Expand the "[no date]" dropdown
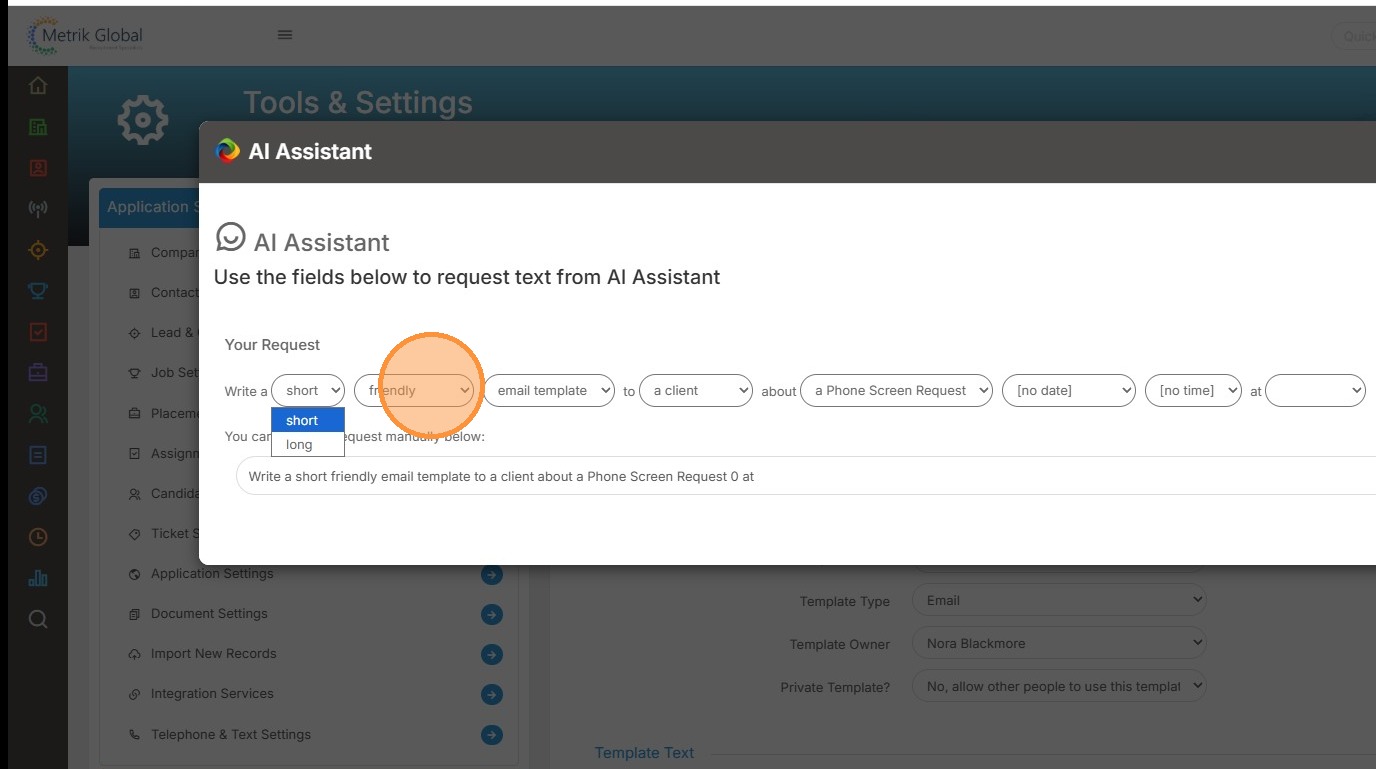Viewport: 1376px width, 769px height. 1069,391
